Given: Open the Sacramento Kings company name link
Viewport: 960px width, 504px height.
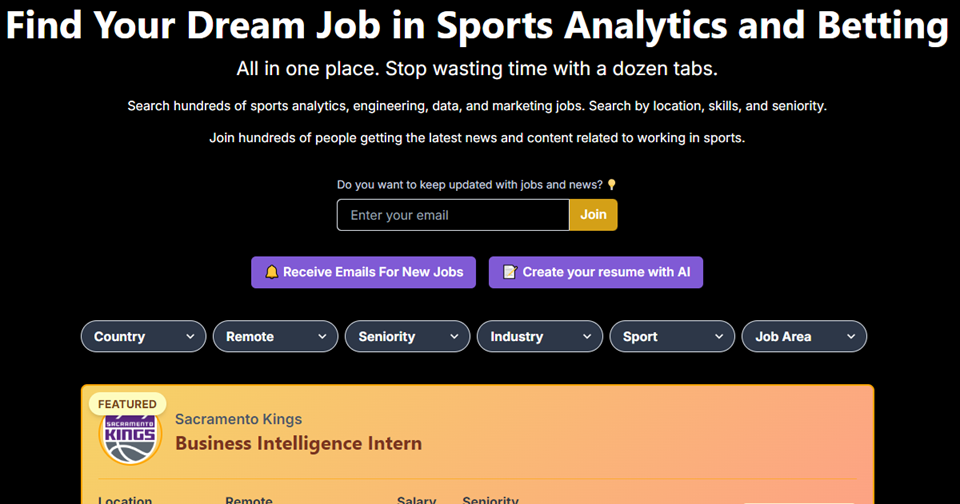Looking at the screenshot, I should click(x=238, y=419).
